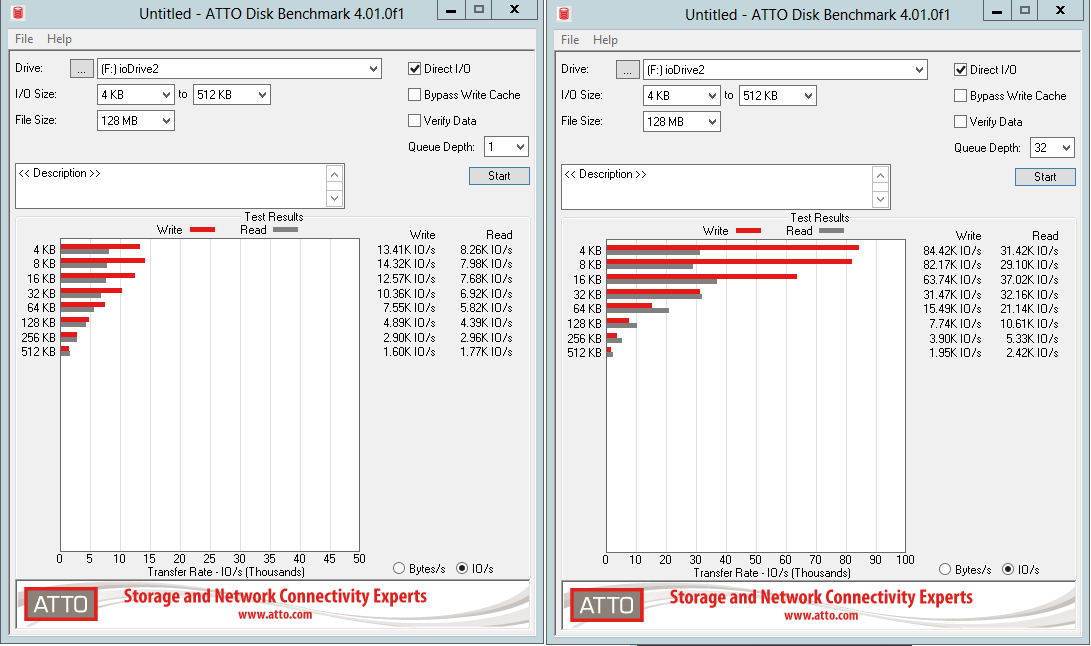The image size is (1091, 646).
Task: Click the drive browse button in Queue Depth 1 window
Action: point(81,69)
